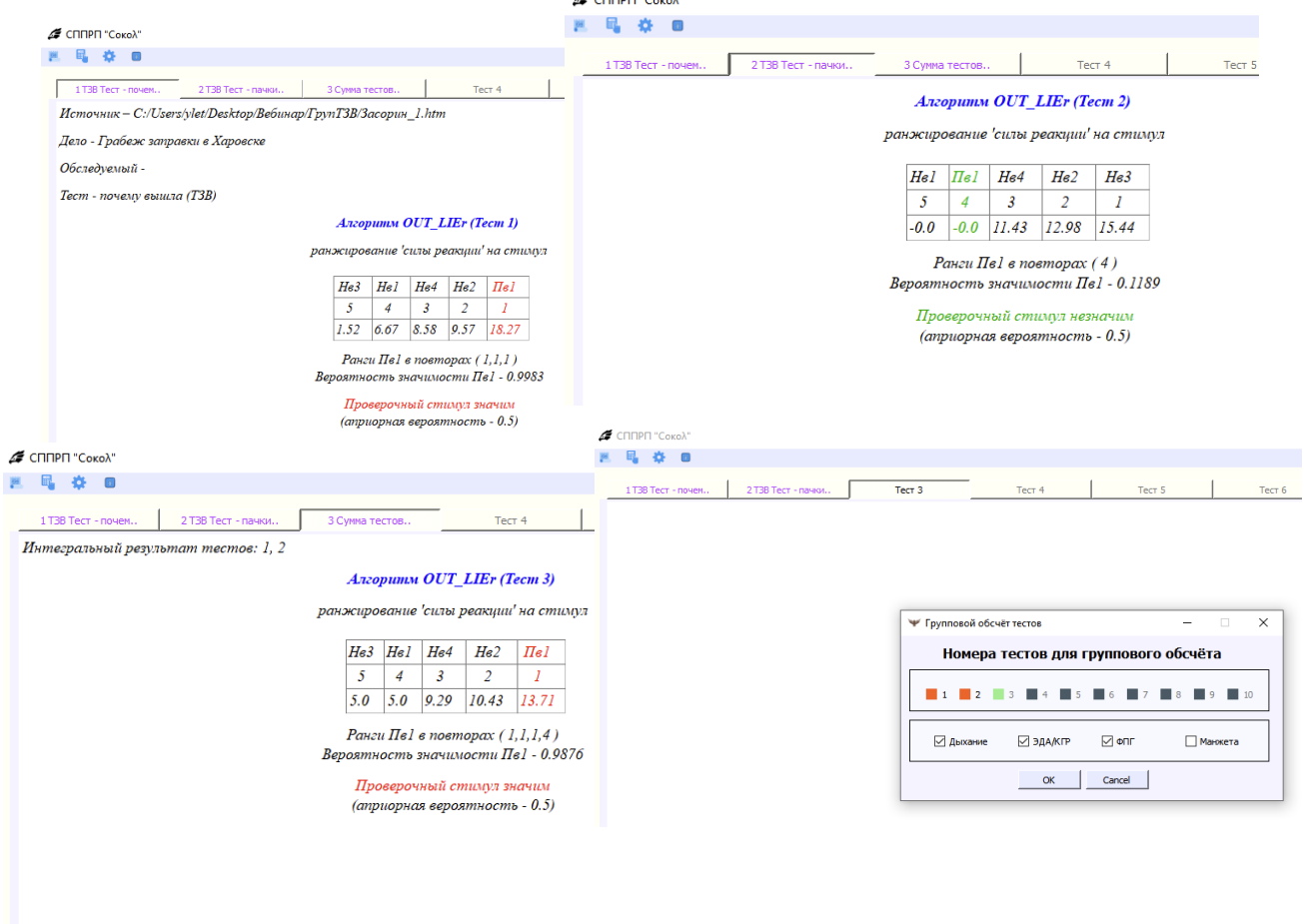Viewport: 1304px width, 924px height.
Task: Click the orange square for test number 1
Action: 931,694
